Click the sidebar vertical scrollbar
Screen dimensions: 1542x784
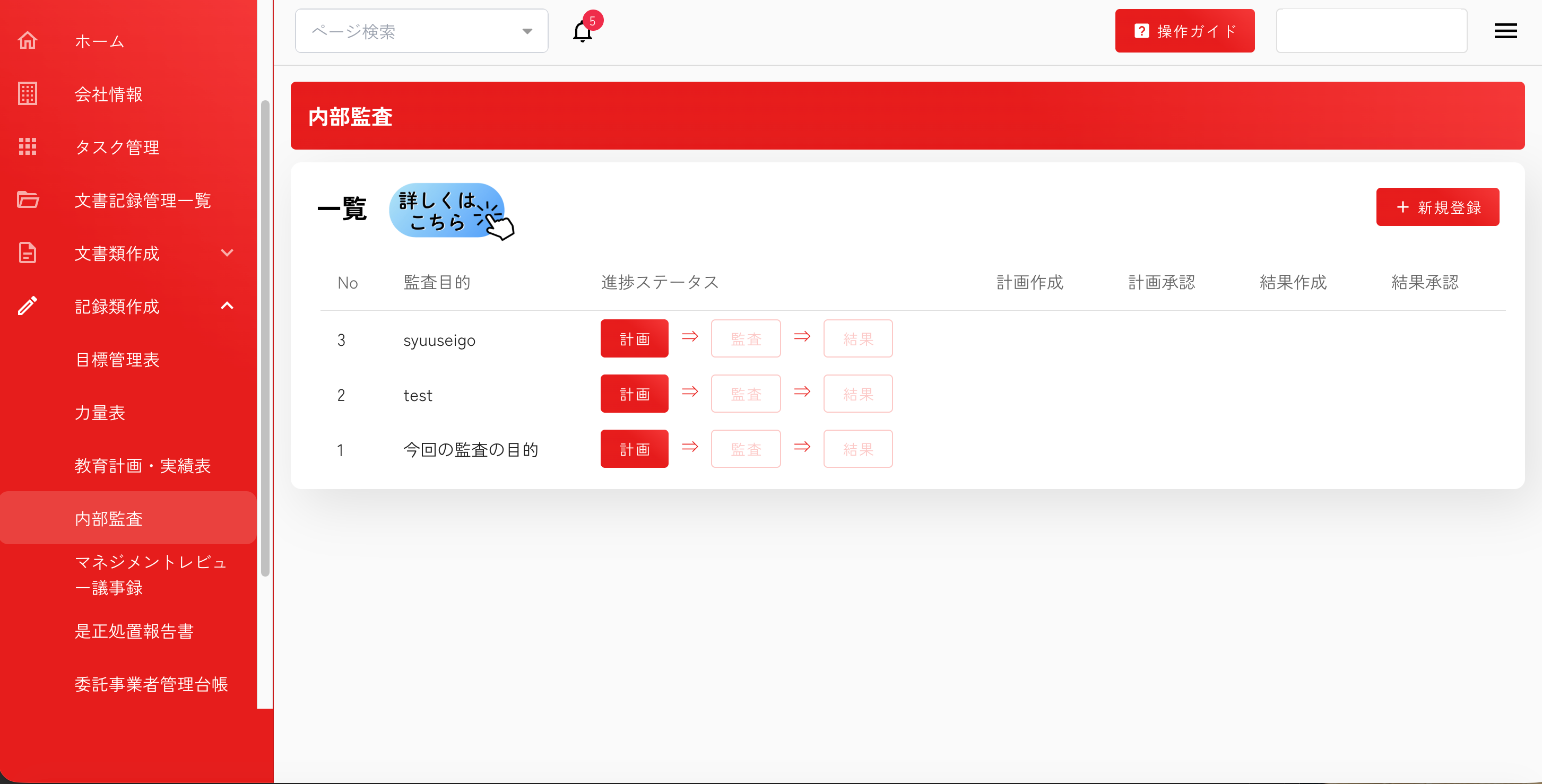click(x=265, y=338)
